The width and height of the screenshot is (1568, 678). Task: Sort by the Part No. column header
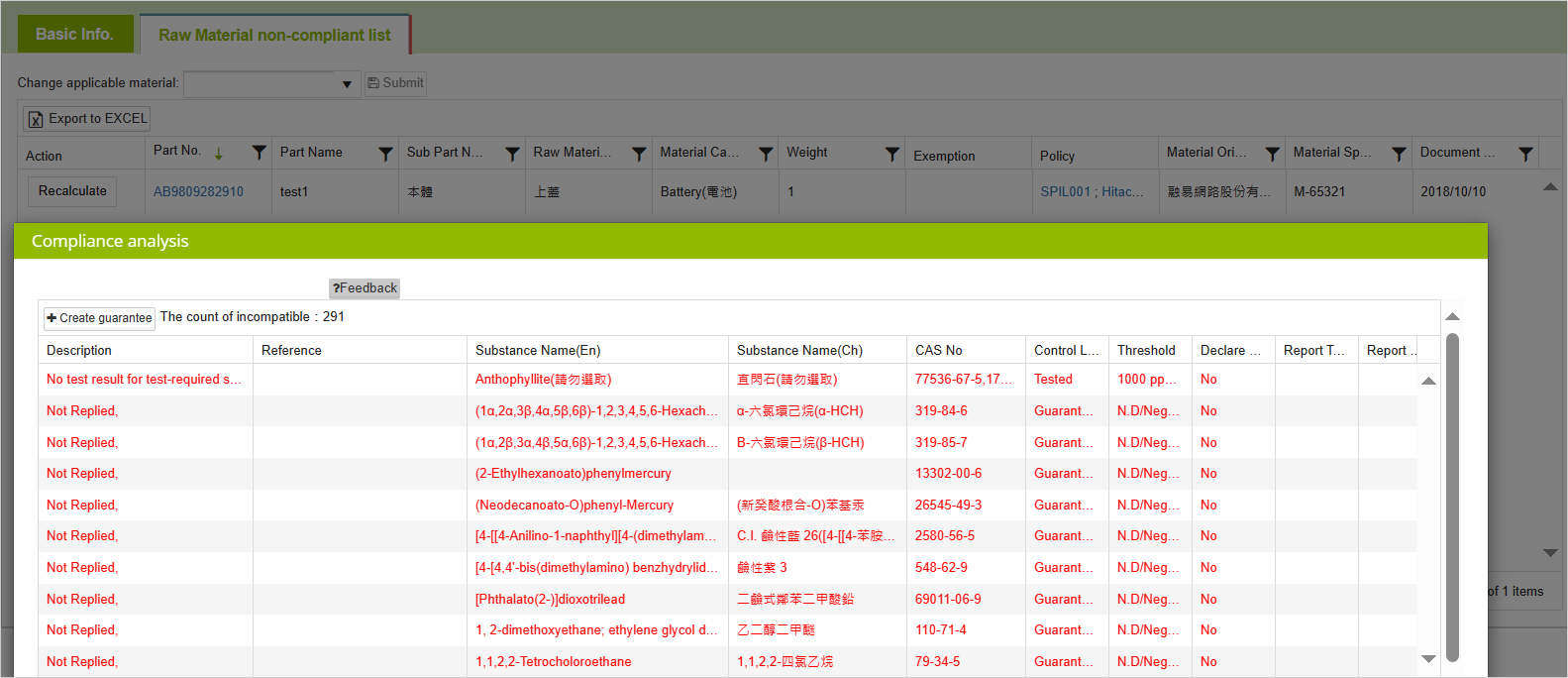coord(177,151)
